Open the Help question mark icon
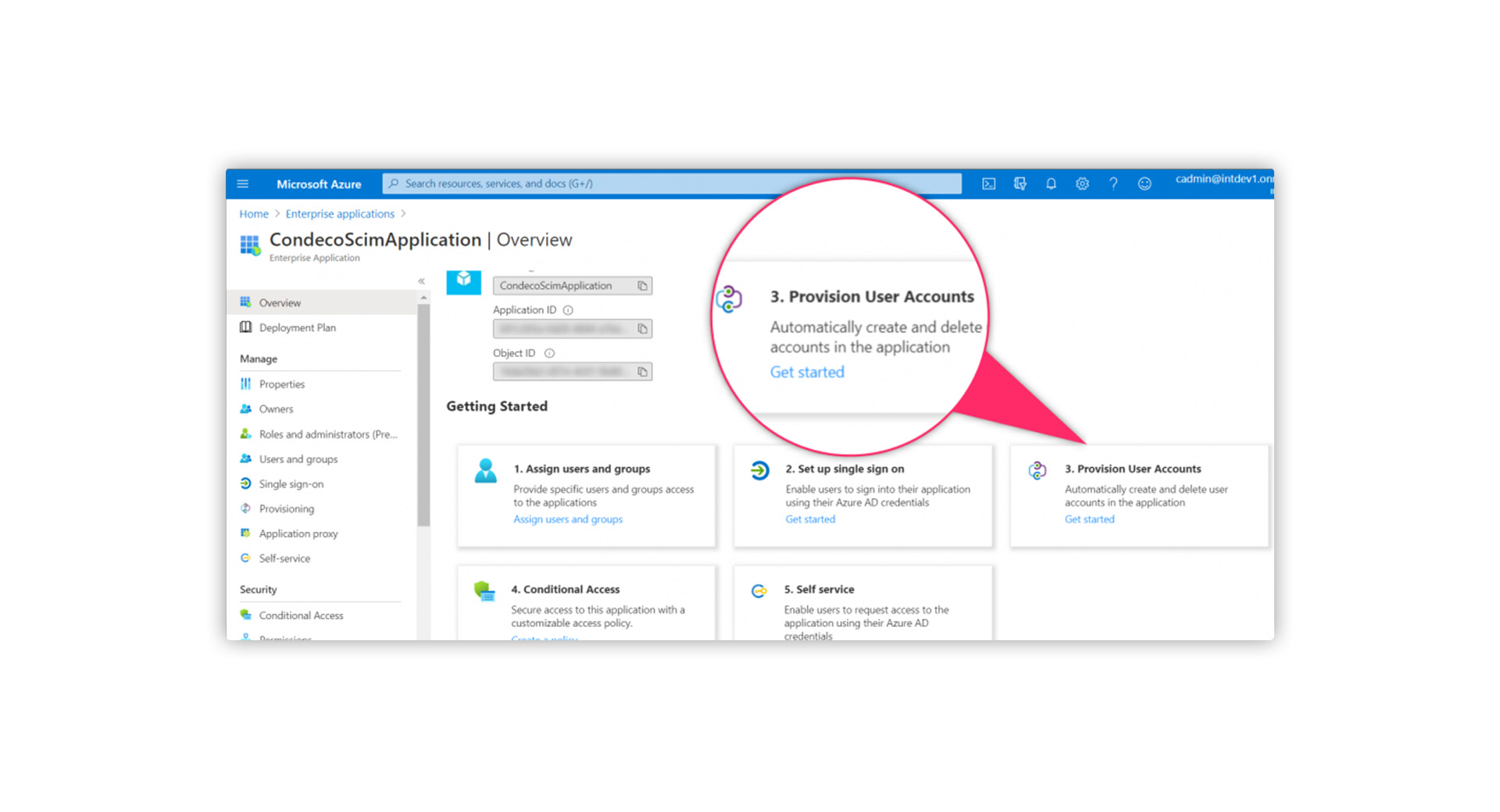 coord(1113,183)
